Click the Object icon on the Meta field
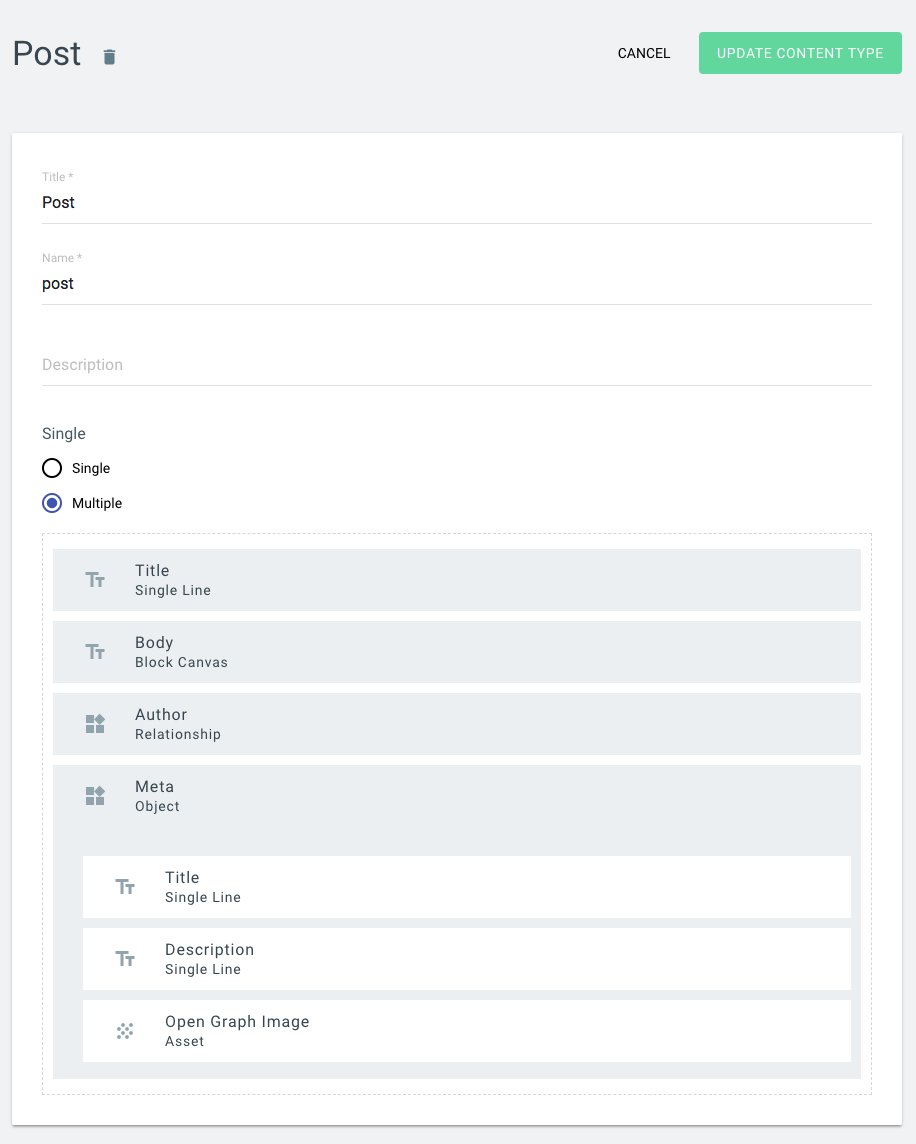The height and width of the screenshot is (1144, 916). coord(95,795)
